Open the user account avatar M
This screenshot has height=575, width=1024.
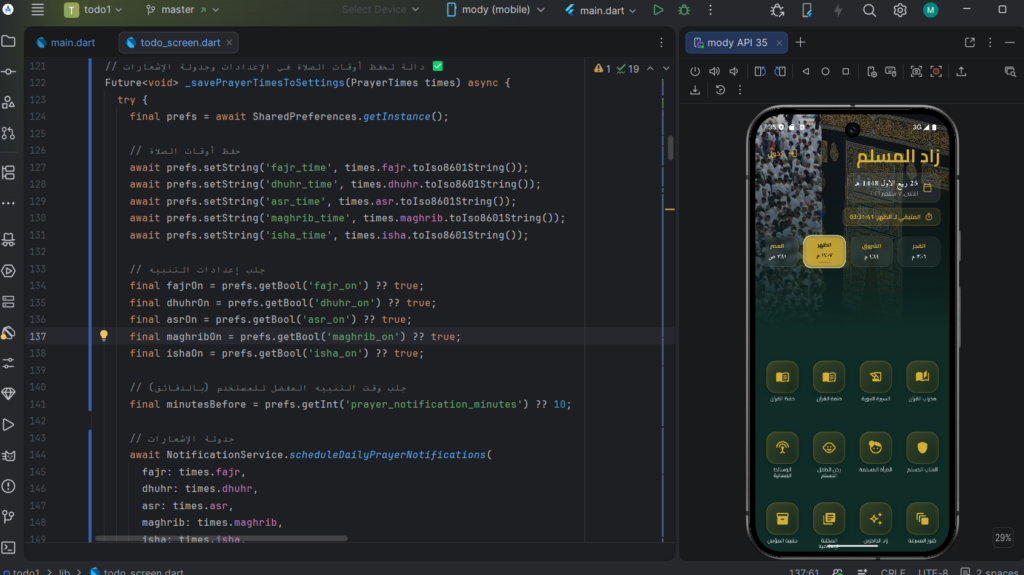(x=931, y=10)
